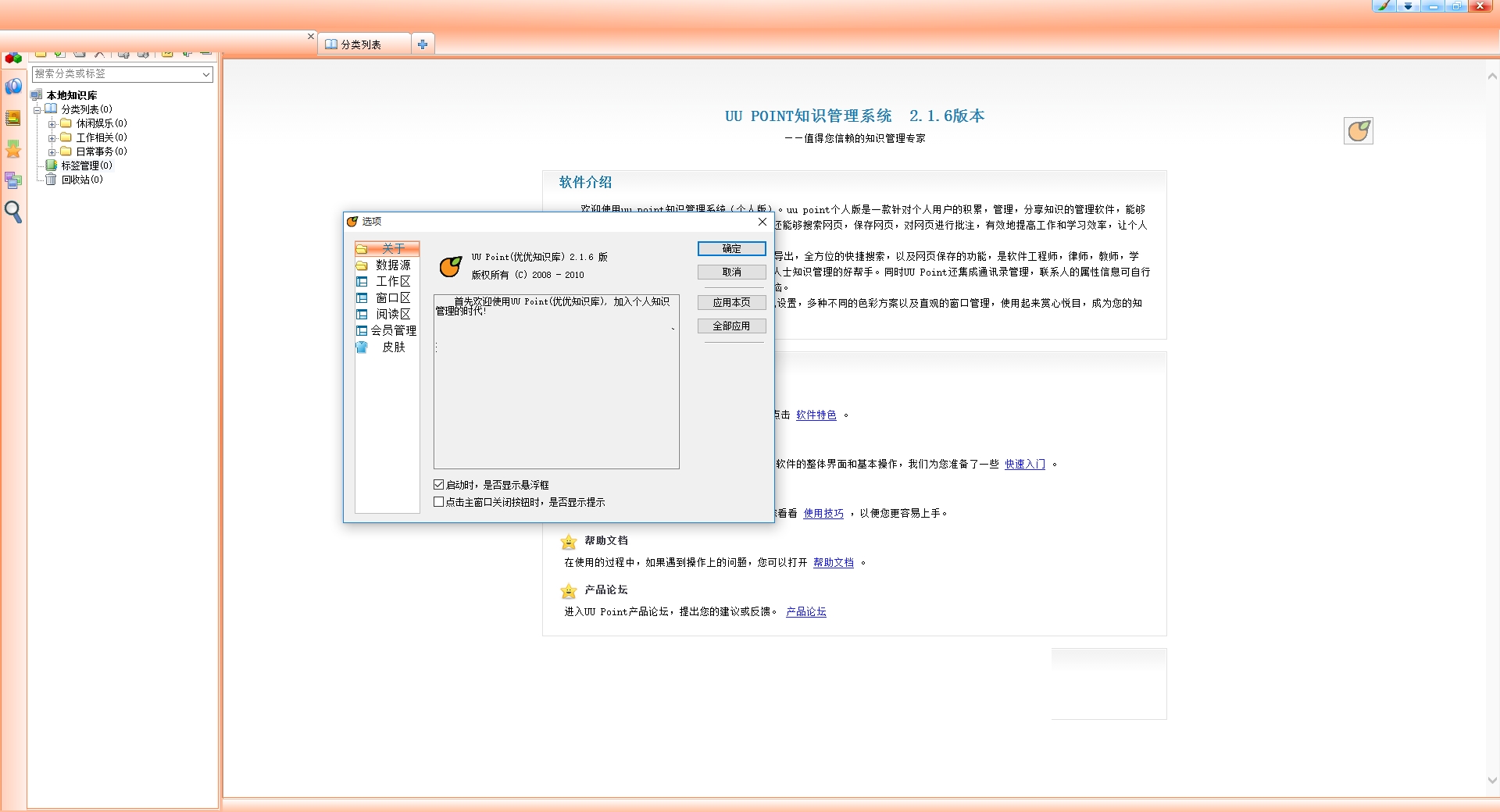Select 数据源 in options list
This screenshot has width=1500, height=812.
point(387,265)
